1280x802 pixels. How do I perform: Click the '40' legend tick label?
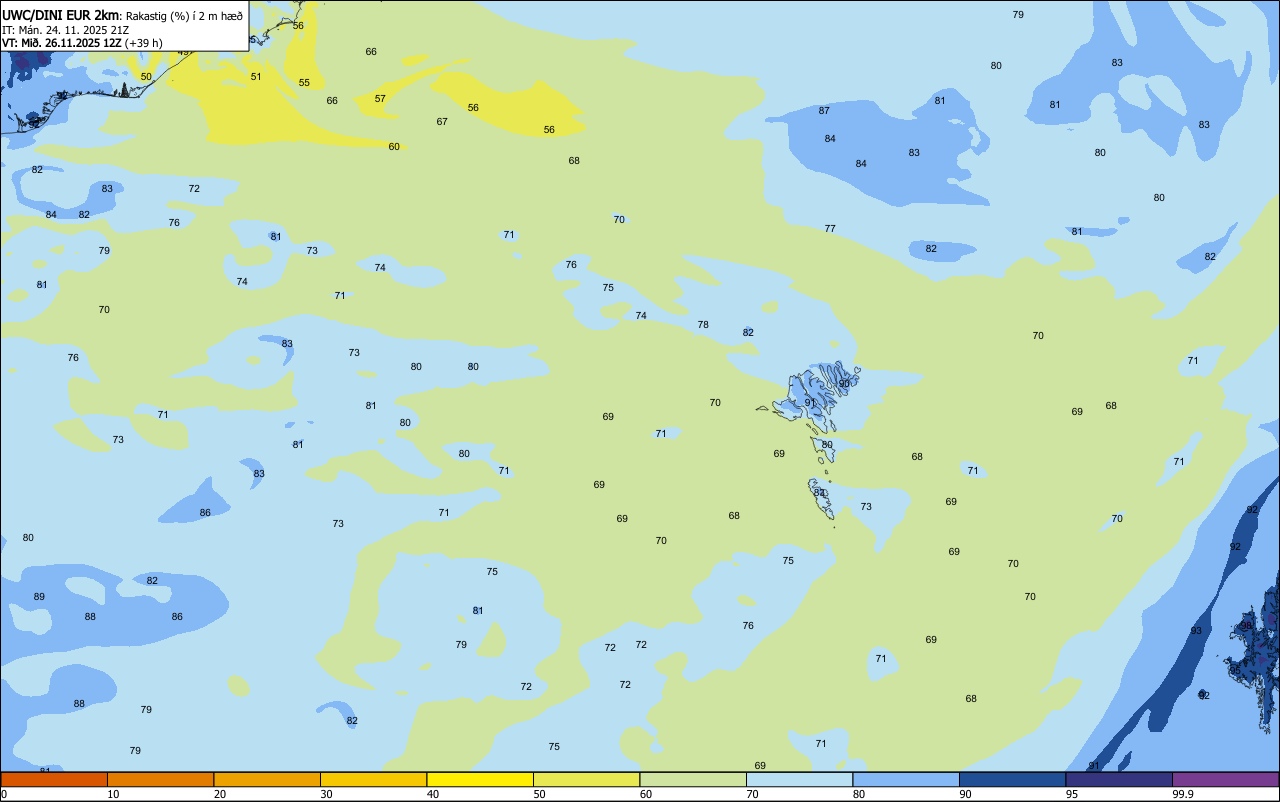click(x=433, y=794)
